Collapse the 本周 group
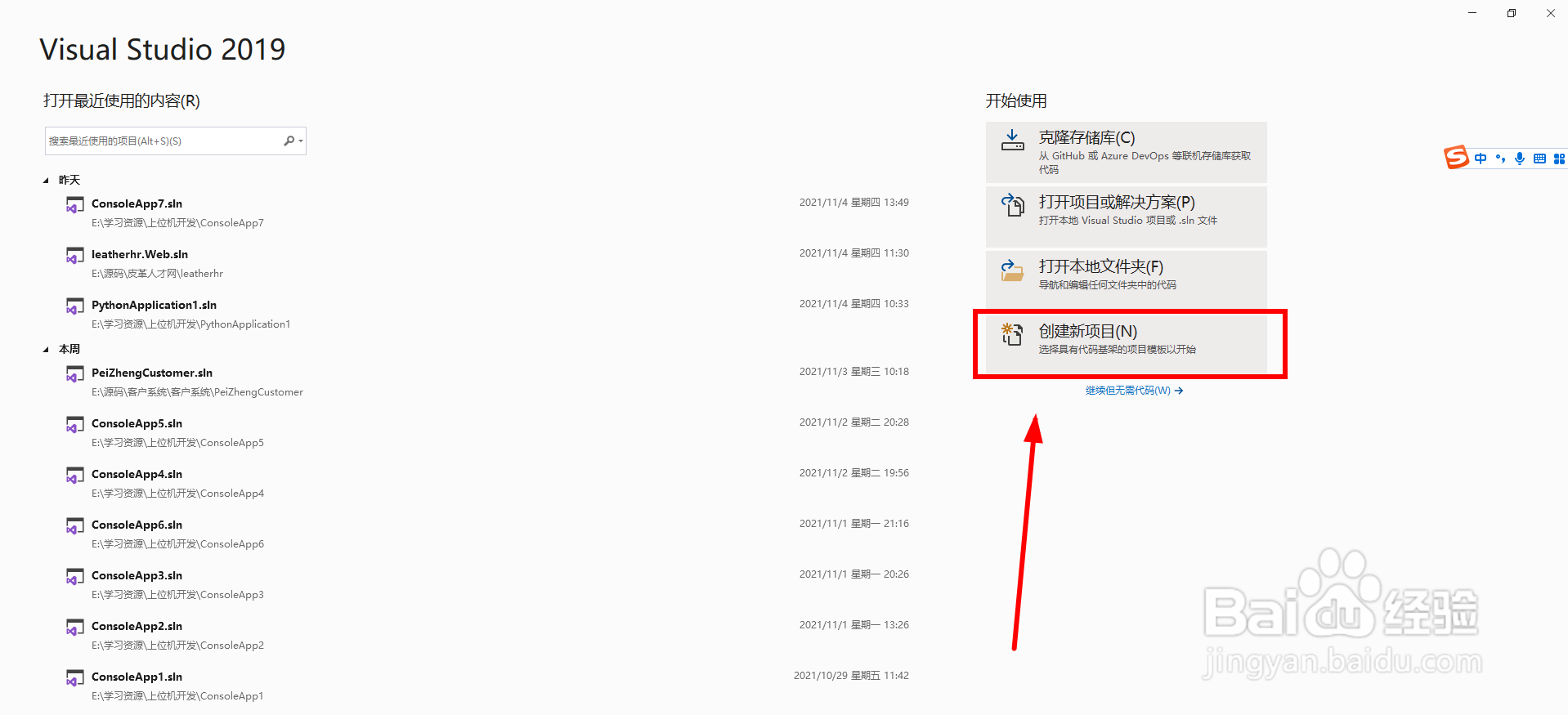Screen dimensions: 1568x715 coord(46,350)
